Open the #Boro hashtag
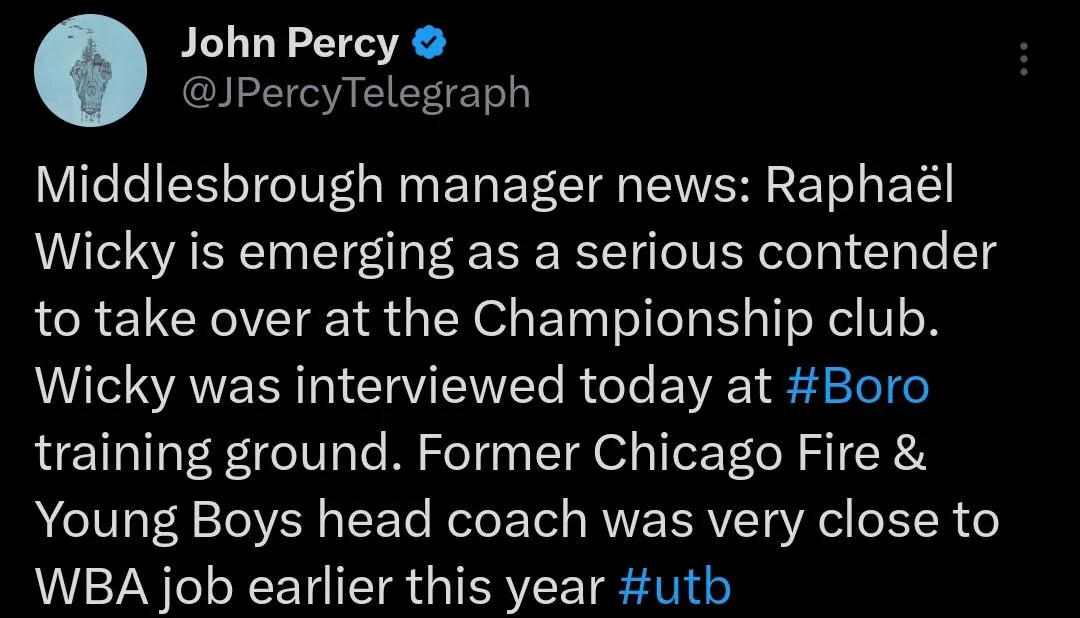The width and height of the screenshot is (1080, 618). tap(860, 388)
